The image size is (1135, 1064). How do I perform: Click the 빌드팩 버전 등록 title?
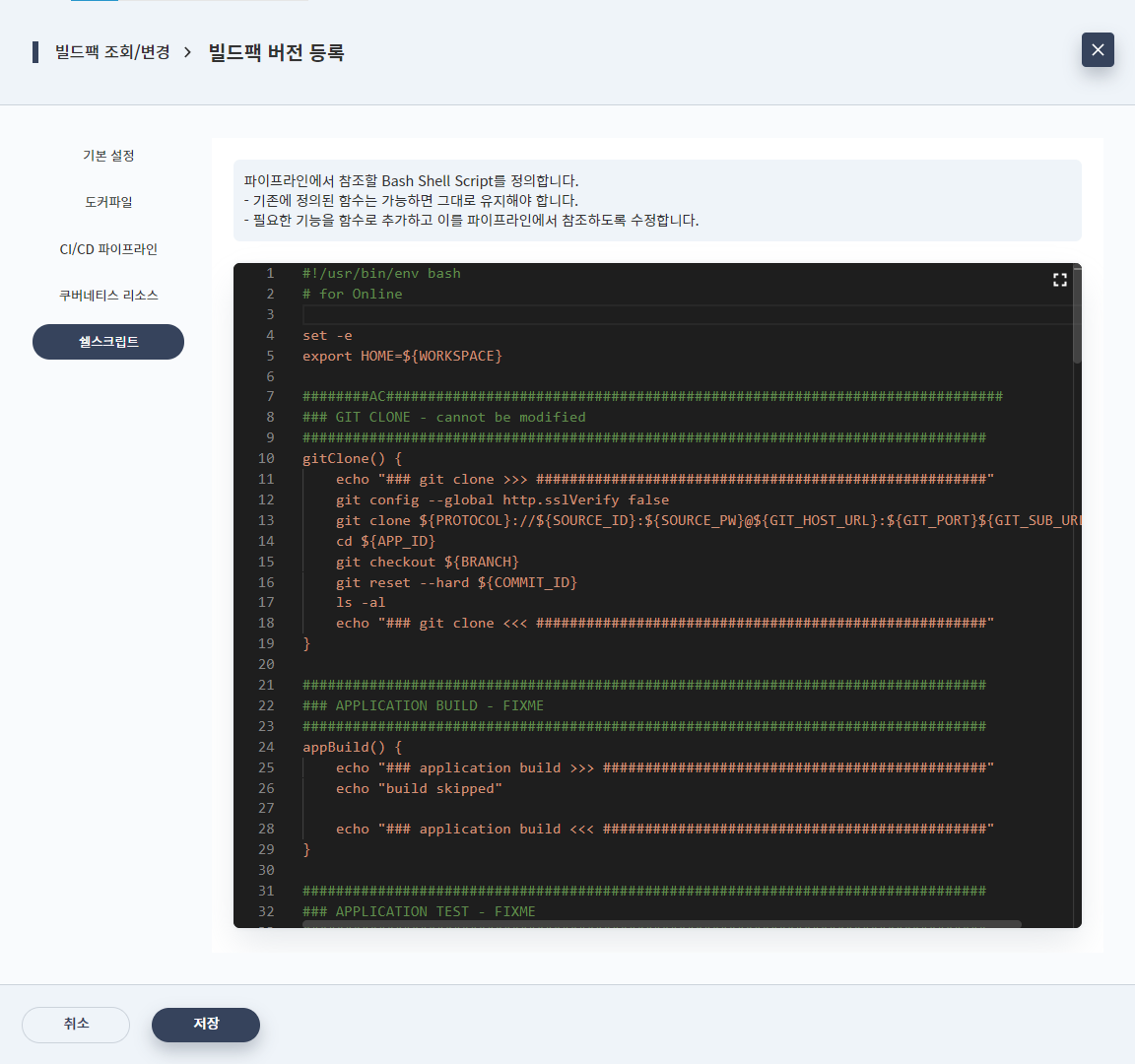pos(277,52)
